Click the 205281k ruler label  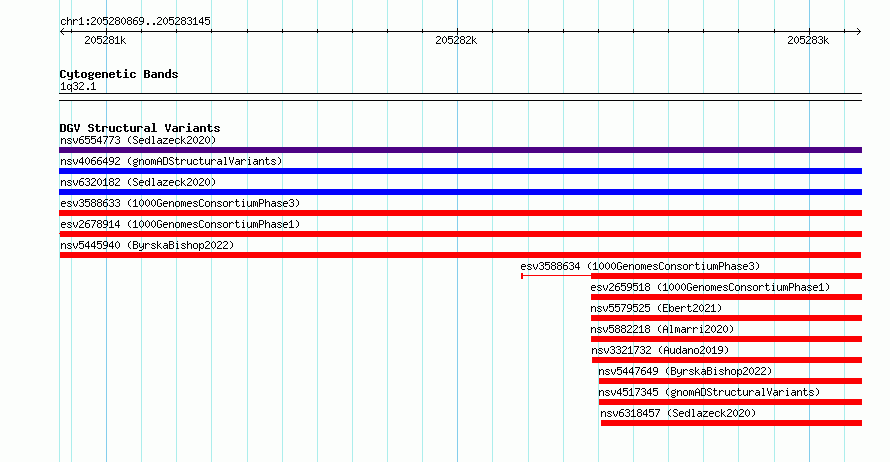(x=105, y=40)
